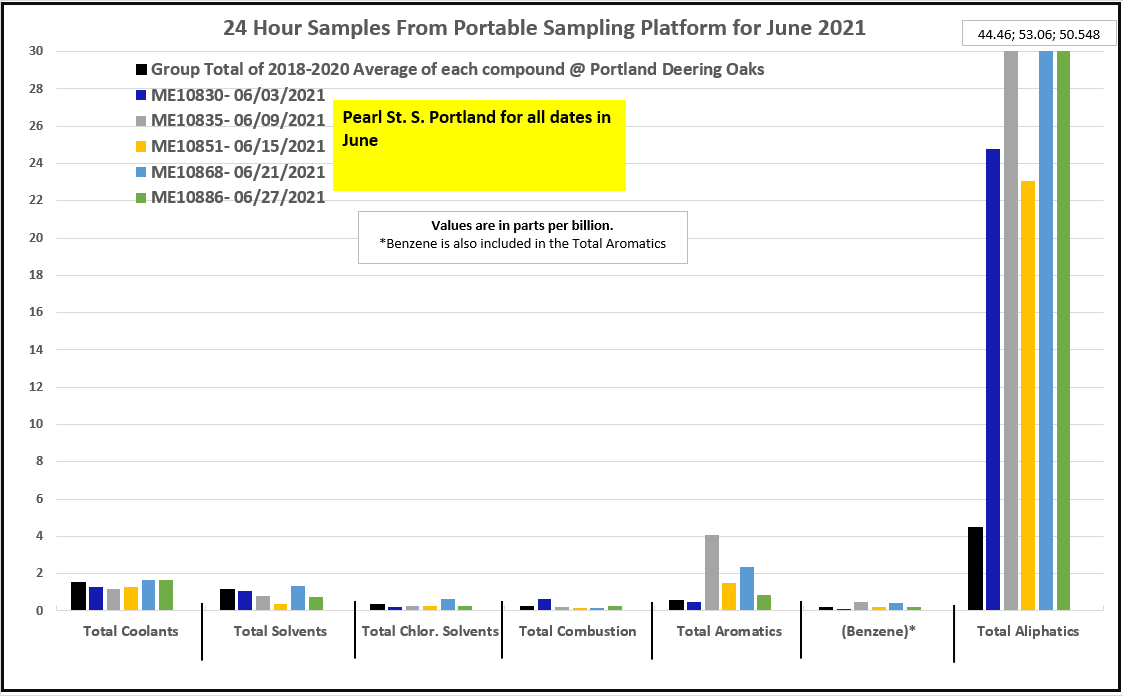Viewport: 1123px width, 696px height.
Task: Select the ME10886- 06/27/2021 legend entry
Action: tap(238, 198)
